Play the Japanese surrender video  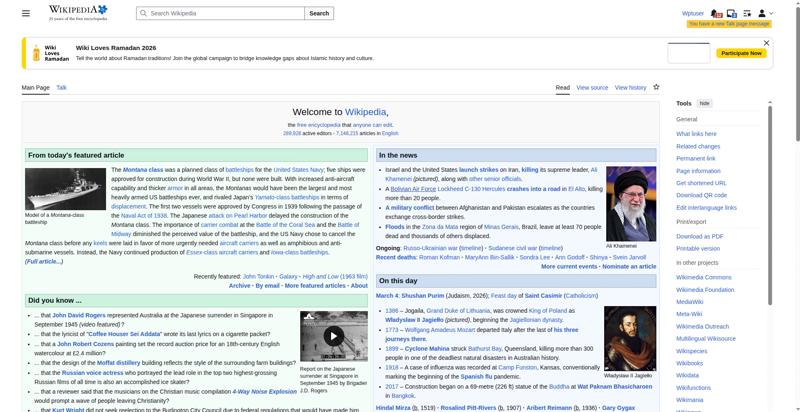tap(333, 337)
